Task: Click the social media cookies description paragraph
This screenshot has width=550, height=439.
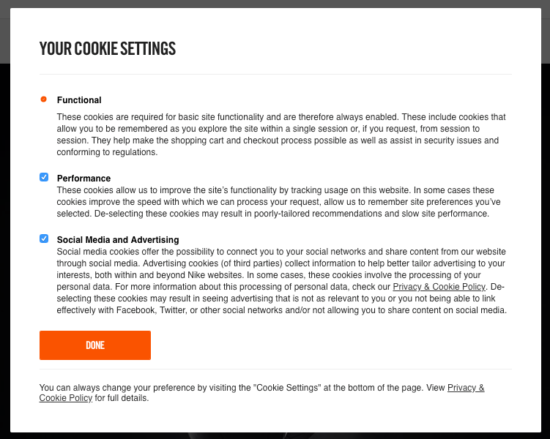Action: [282, 281]
